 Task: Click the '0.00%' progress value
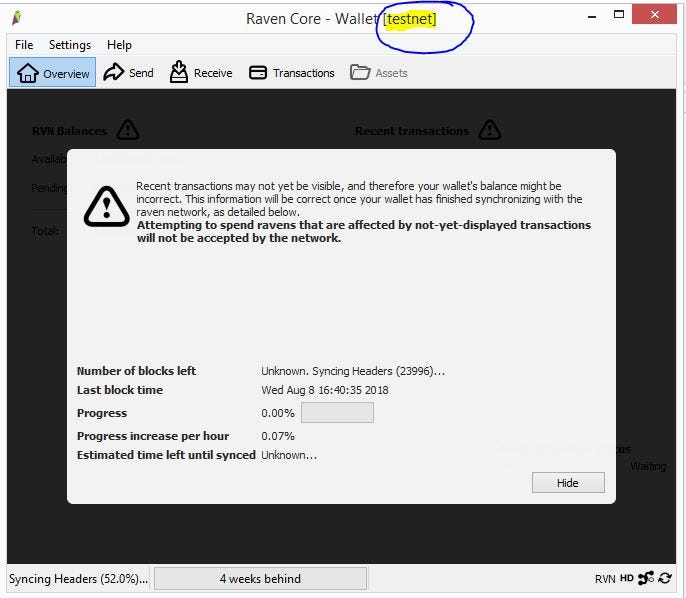pyautogui.click(x=278, y=413)
